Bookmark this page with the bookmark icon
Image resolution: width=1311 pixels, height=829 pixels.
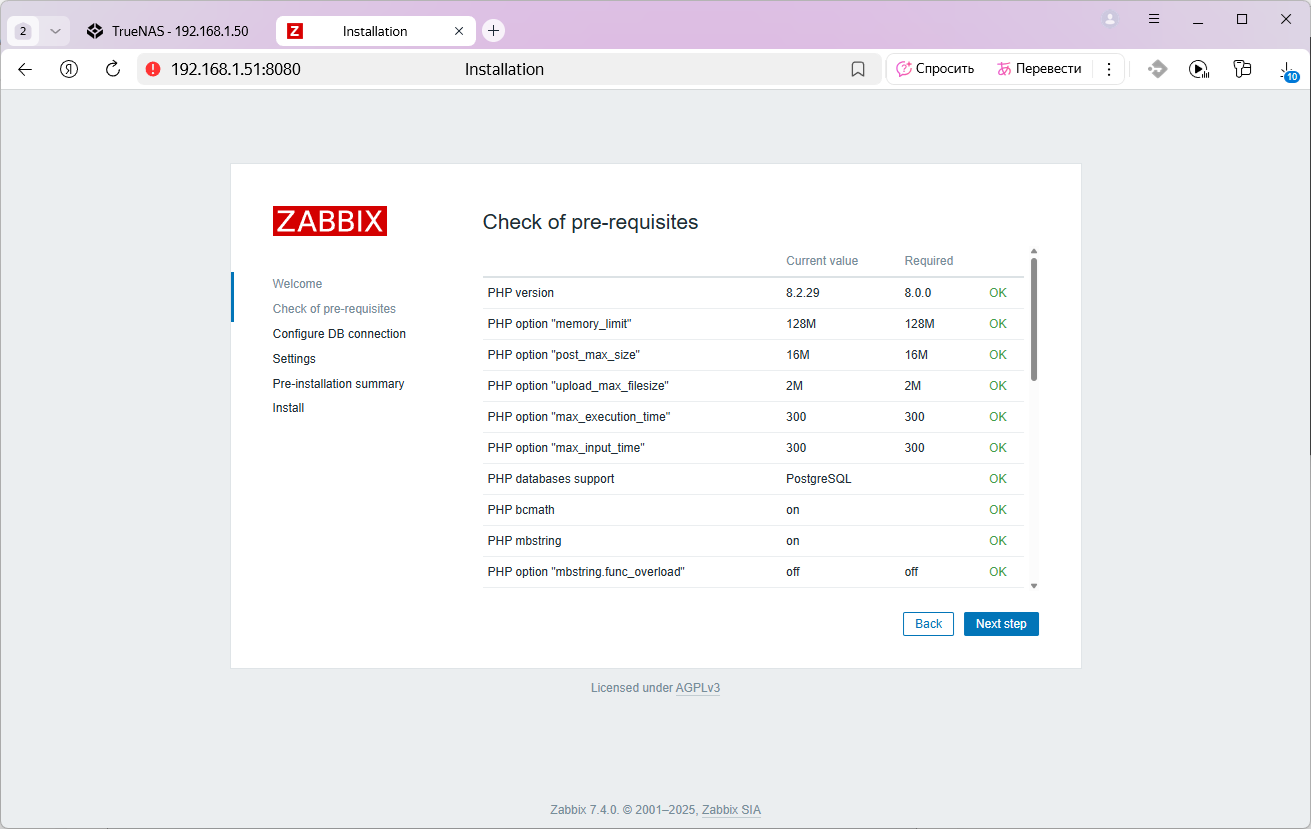[858, 69]
